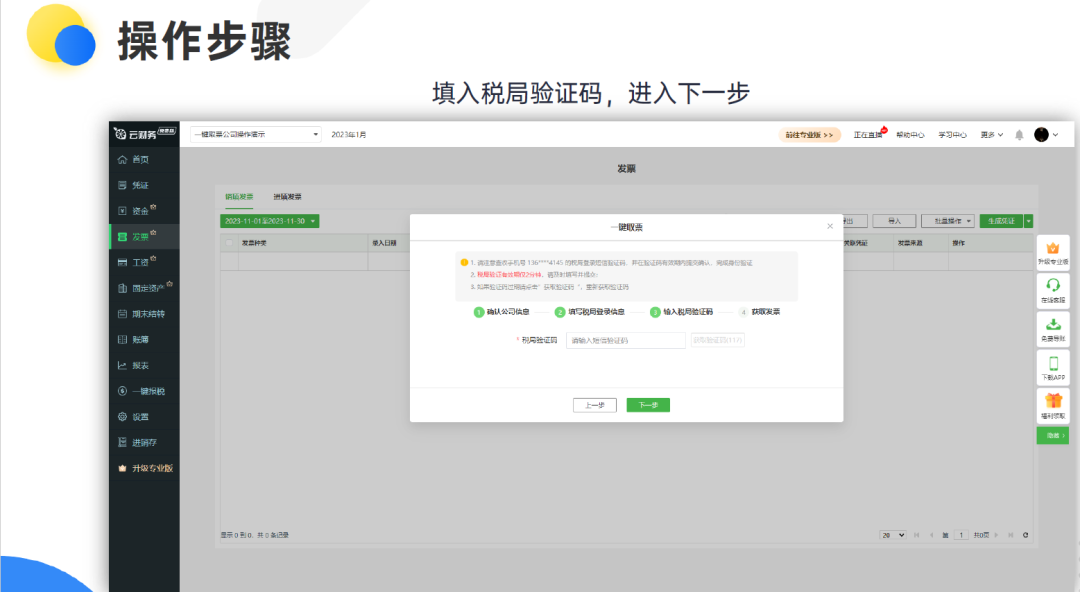Click the 导入 button
The image size is (1080, 592).
tap(894, 221)
